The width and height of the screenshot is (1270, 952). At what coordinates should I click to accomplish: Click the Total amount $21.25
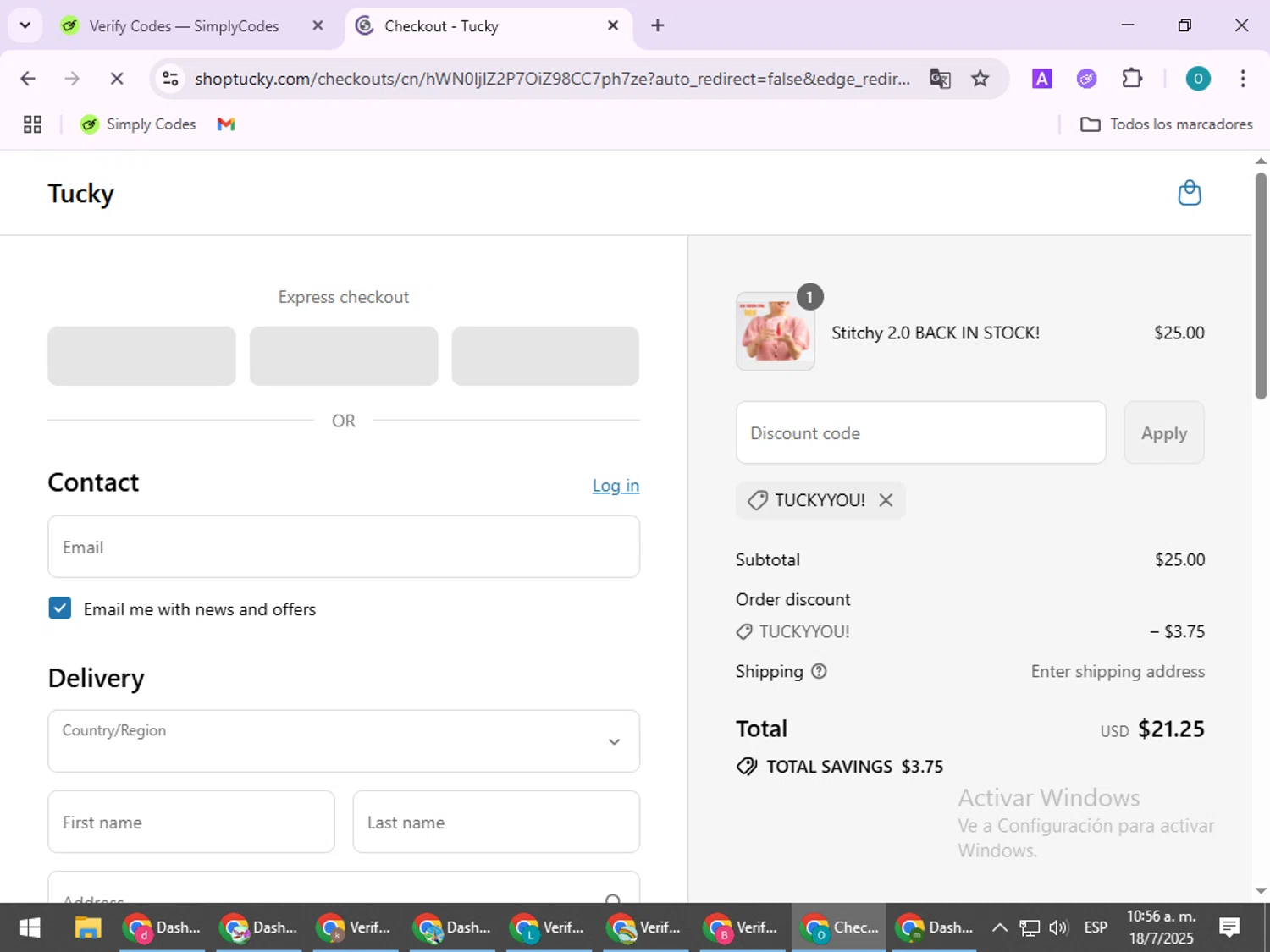pos(1171,729)
